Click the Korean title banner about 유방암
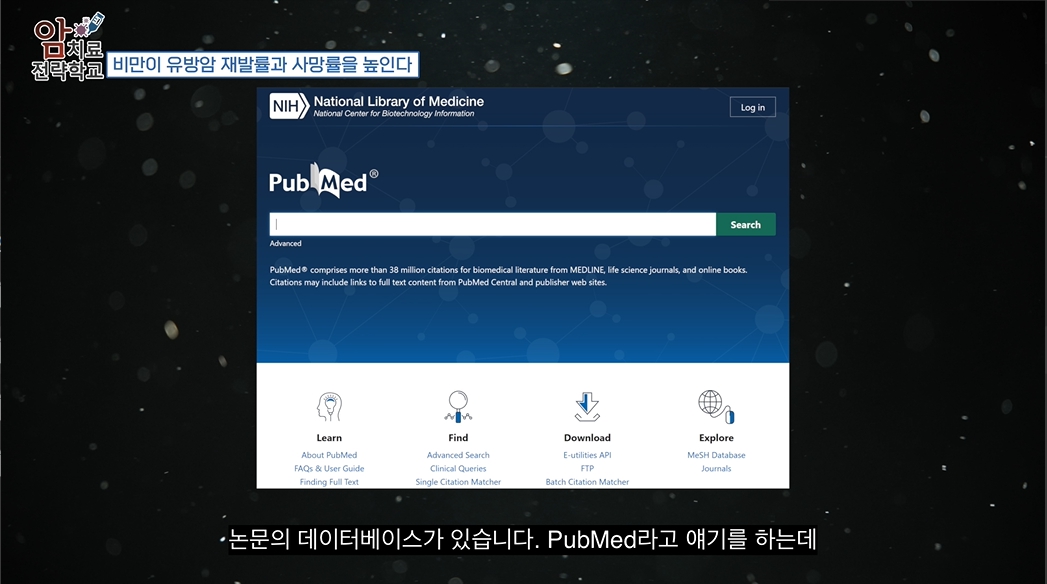This screenshot has width=1047, height=584. point(263,65)
